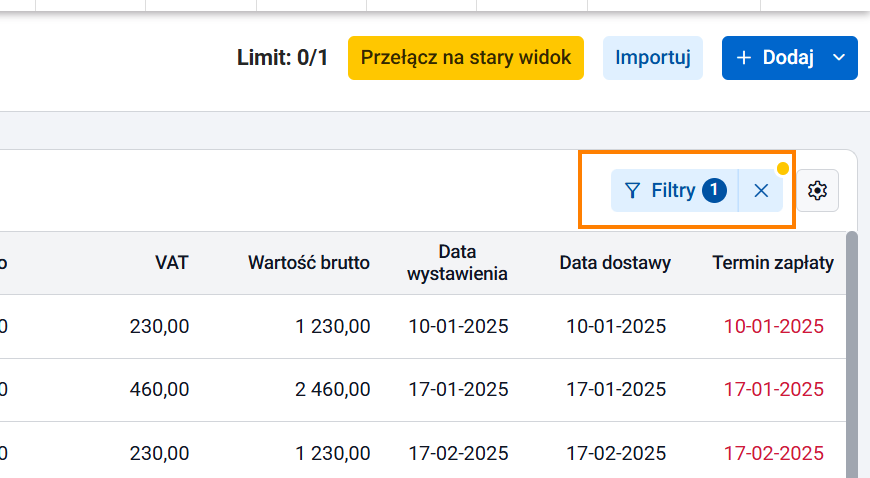Open the Filtry filter panel

(674, 190)
